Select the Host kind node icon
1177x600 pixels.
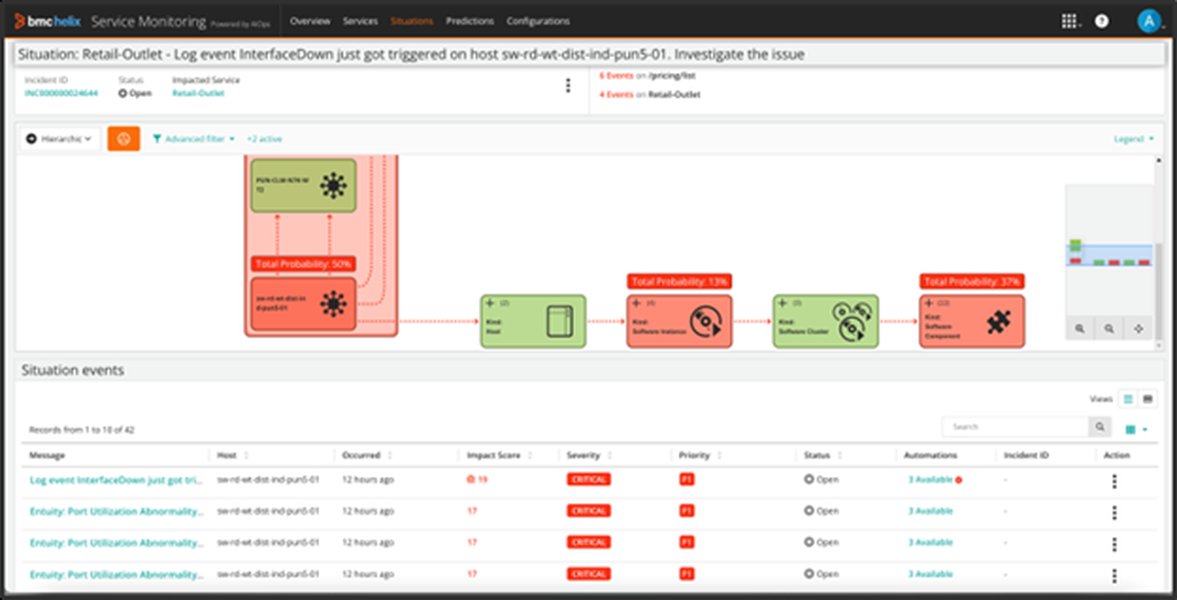(559, 321)
